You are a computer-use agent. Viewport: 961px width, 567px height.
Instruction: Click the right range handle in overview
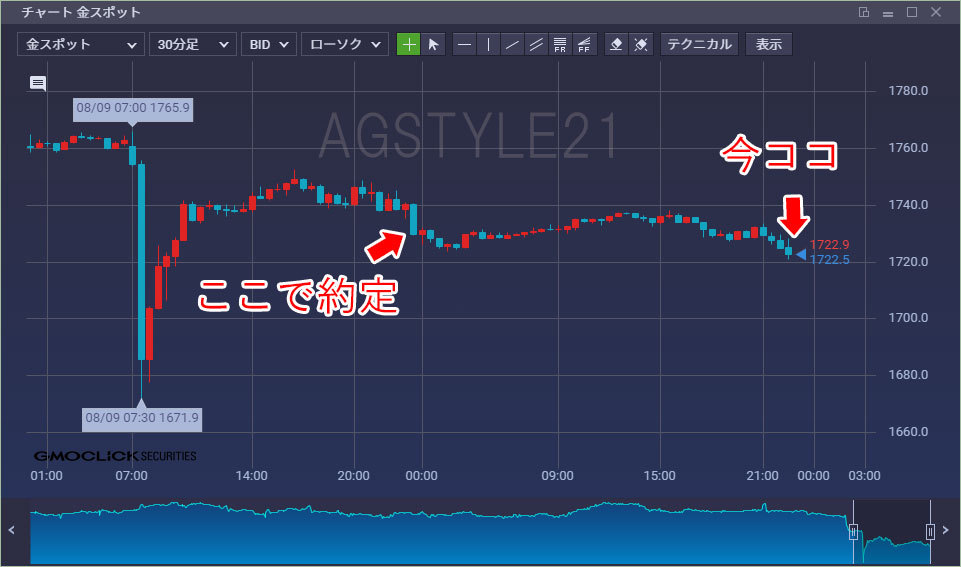tap(930, 532)
